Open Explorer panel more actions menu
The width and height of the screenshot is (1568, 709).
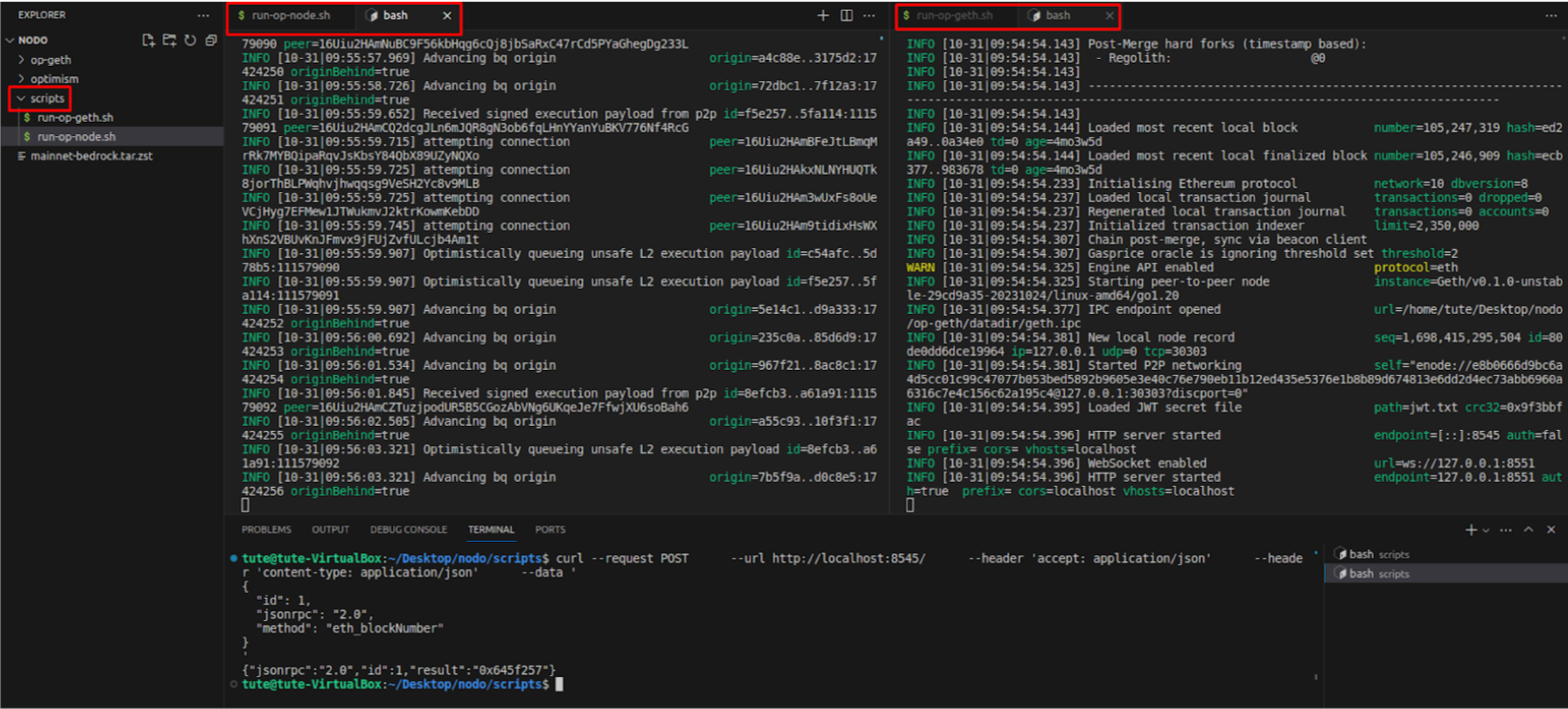tap(203, 15)
